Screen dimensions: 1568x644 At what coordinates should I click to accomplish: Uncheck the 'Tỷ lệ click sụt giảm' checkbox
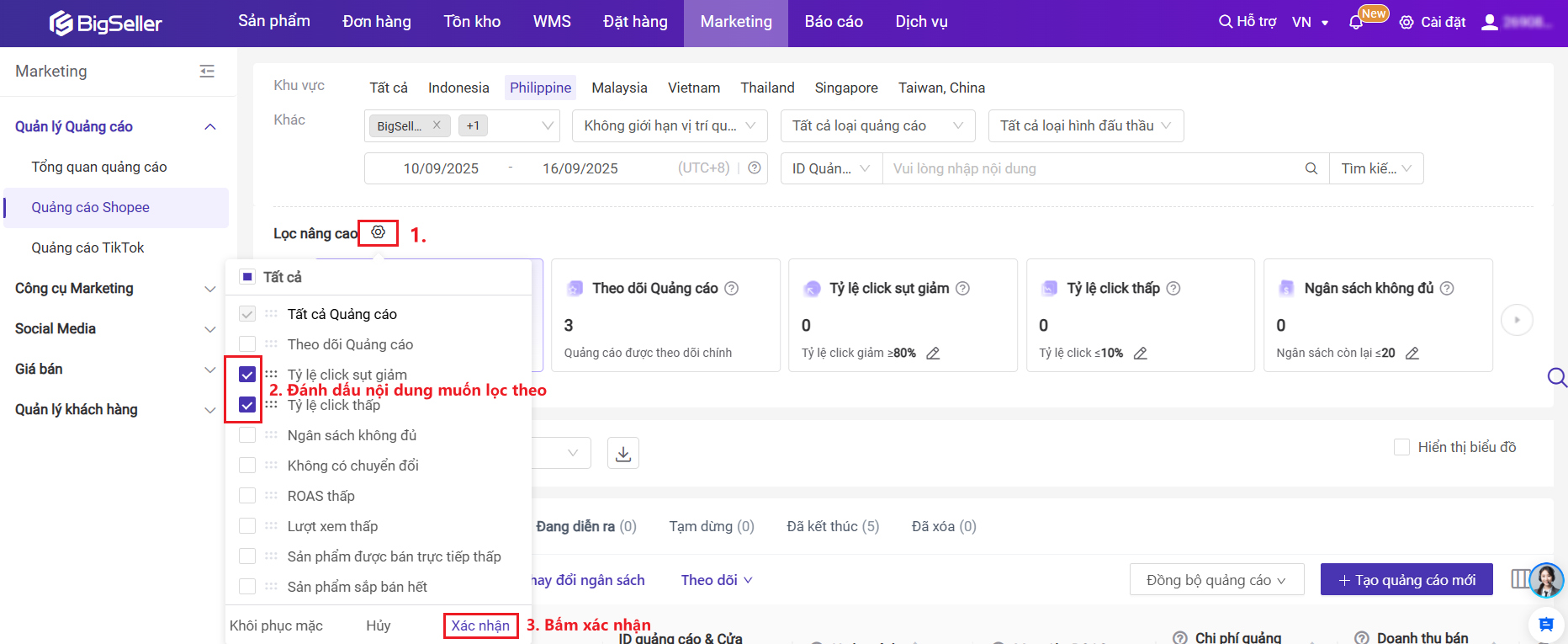point(247,375)
